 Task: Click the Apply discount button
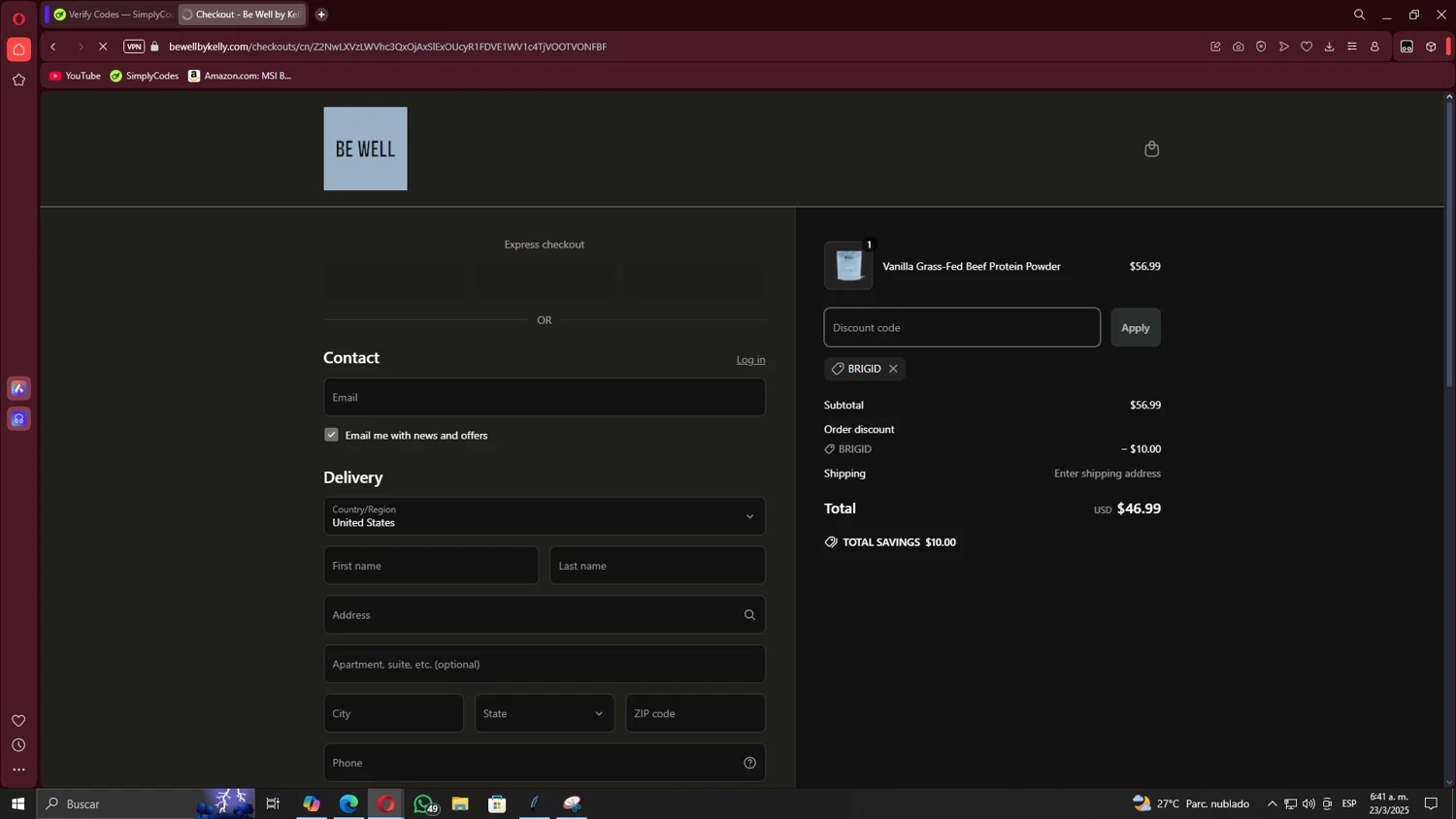tap(1135, 328)
